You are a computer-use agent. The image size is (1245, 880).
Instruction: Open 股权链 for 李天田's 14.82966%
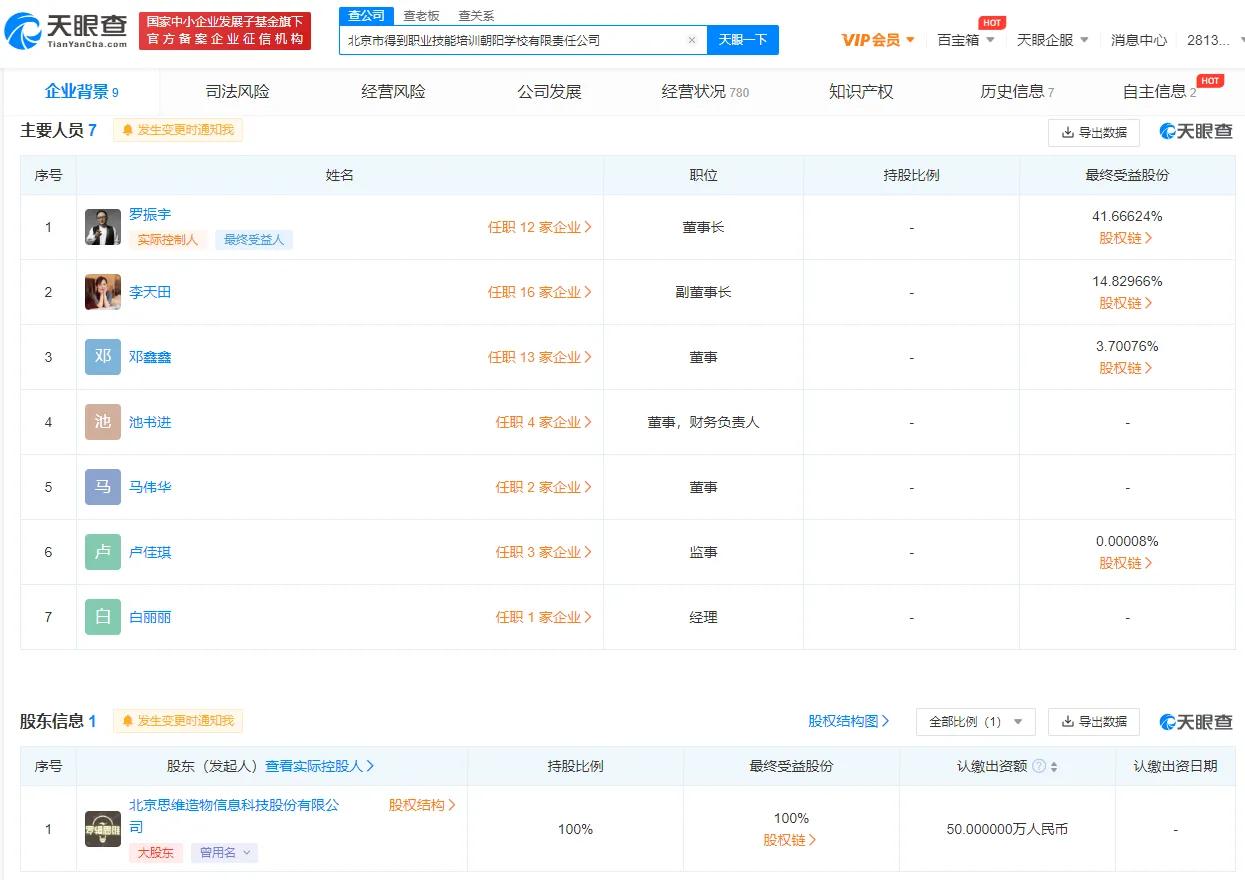1126,303
